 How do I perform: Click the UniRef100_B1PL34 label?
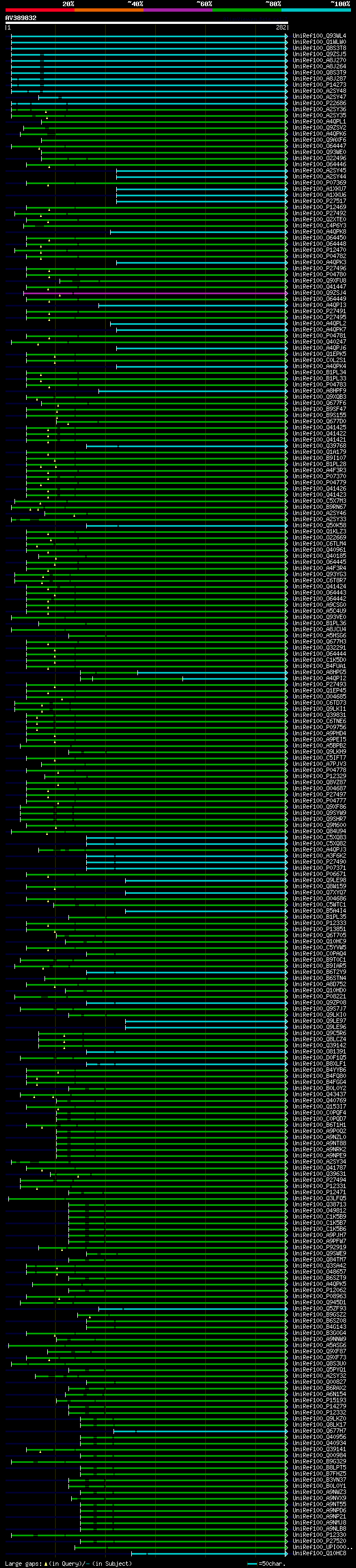point(319,373)
